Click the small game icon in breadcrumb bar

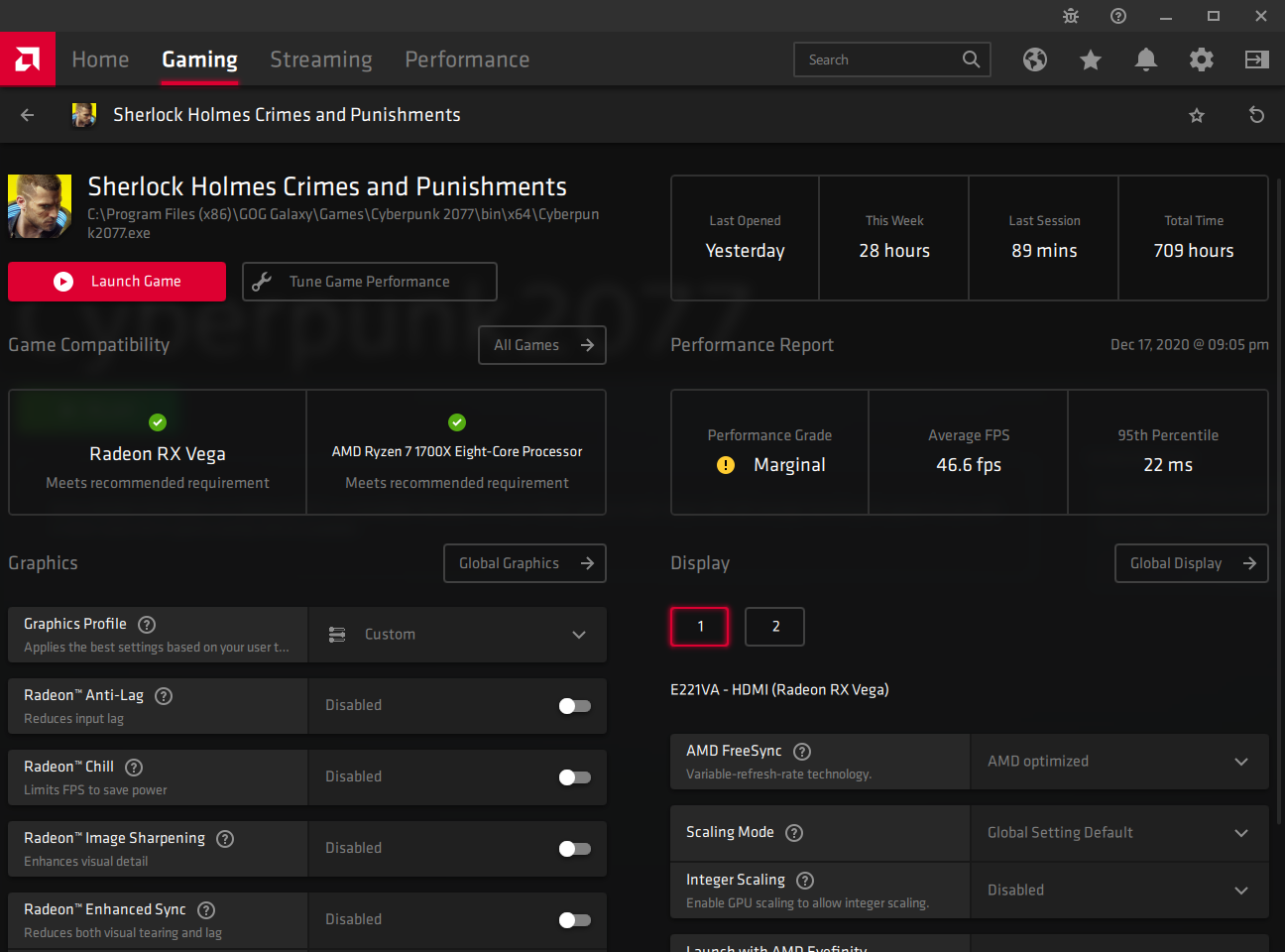tap(84, 115)
